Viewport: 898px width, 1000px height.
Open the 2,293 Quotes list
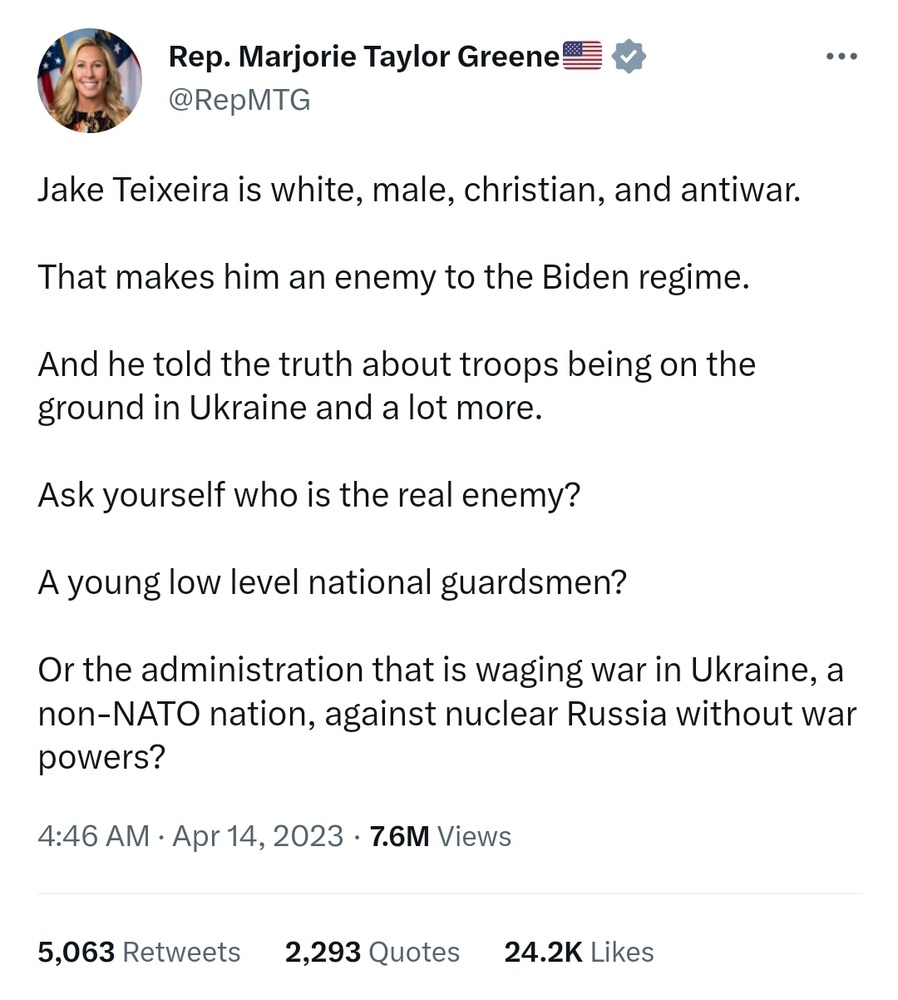click(x=372, y=951)
